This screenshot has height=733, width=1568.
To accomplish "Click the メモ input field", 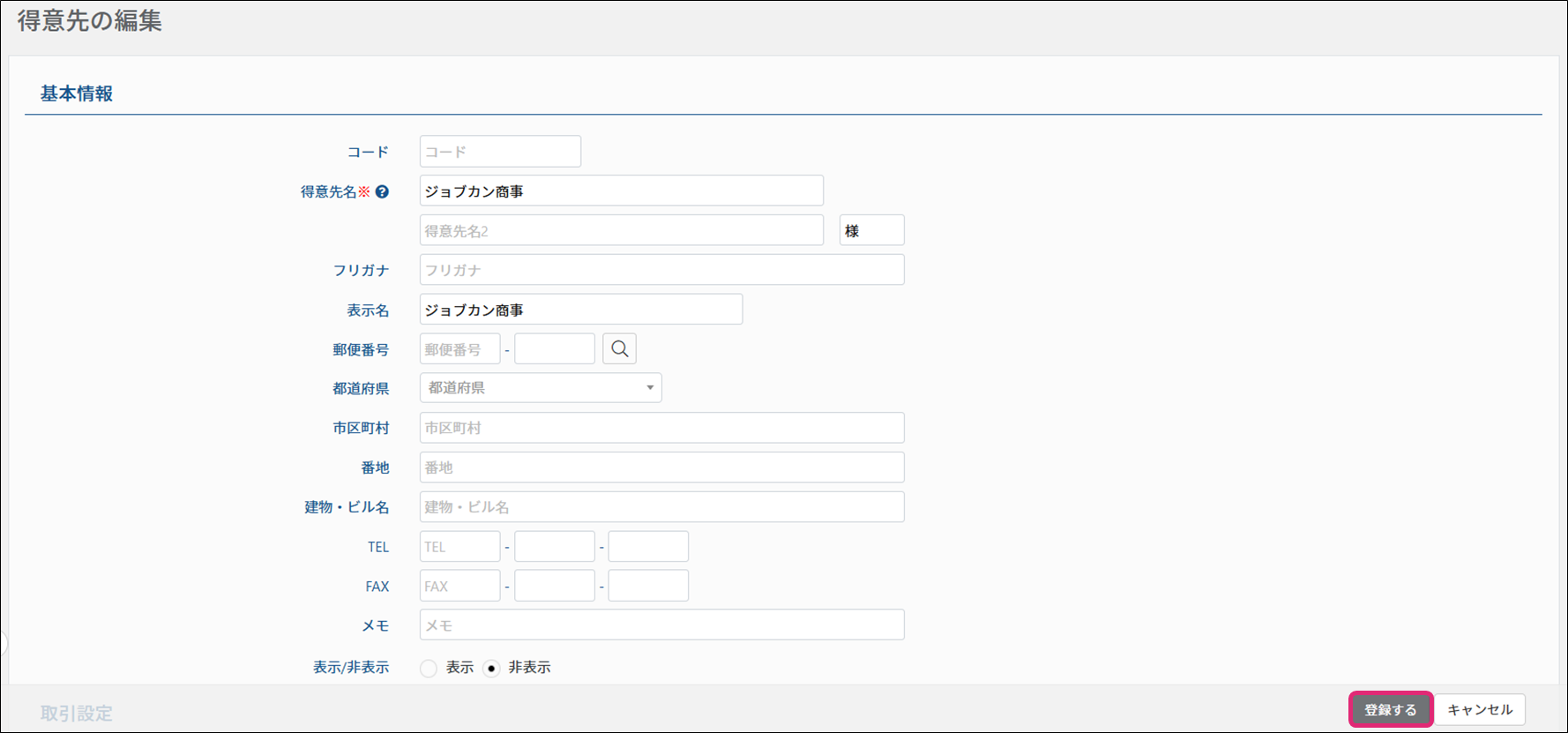I will pyautogui.click(x=661, y=625).
